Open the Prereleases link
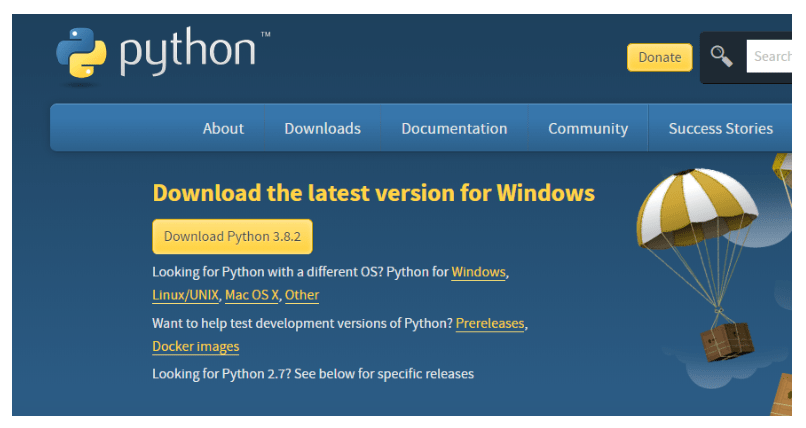 [x=490, y=323]
